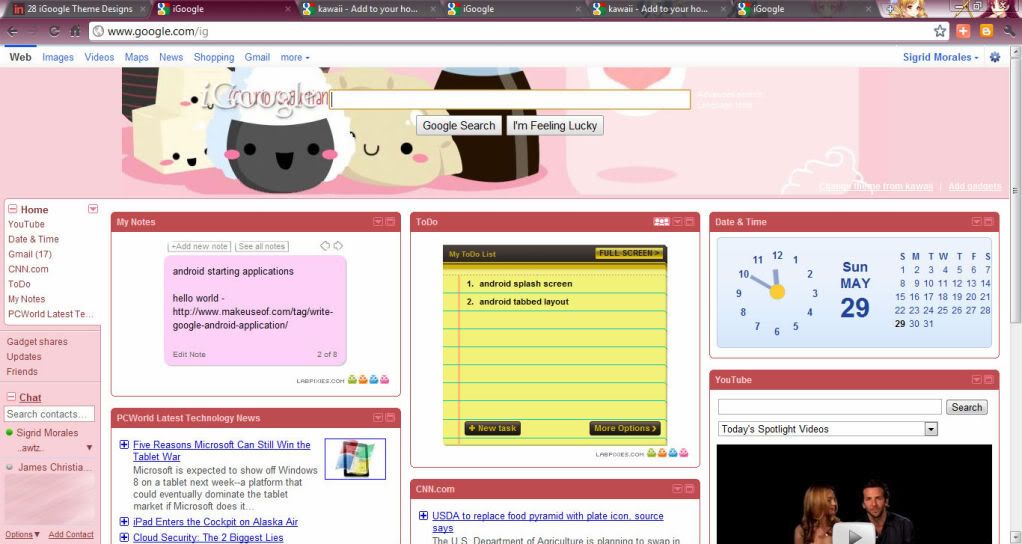Screen dimensions: 1022x544
Task: Go to Images in Google bar
Action: tap(58, 57)
